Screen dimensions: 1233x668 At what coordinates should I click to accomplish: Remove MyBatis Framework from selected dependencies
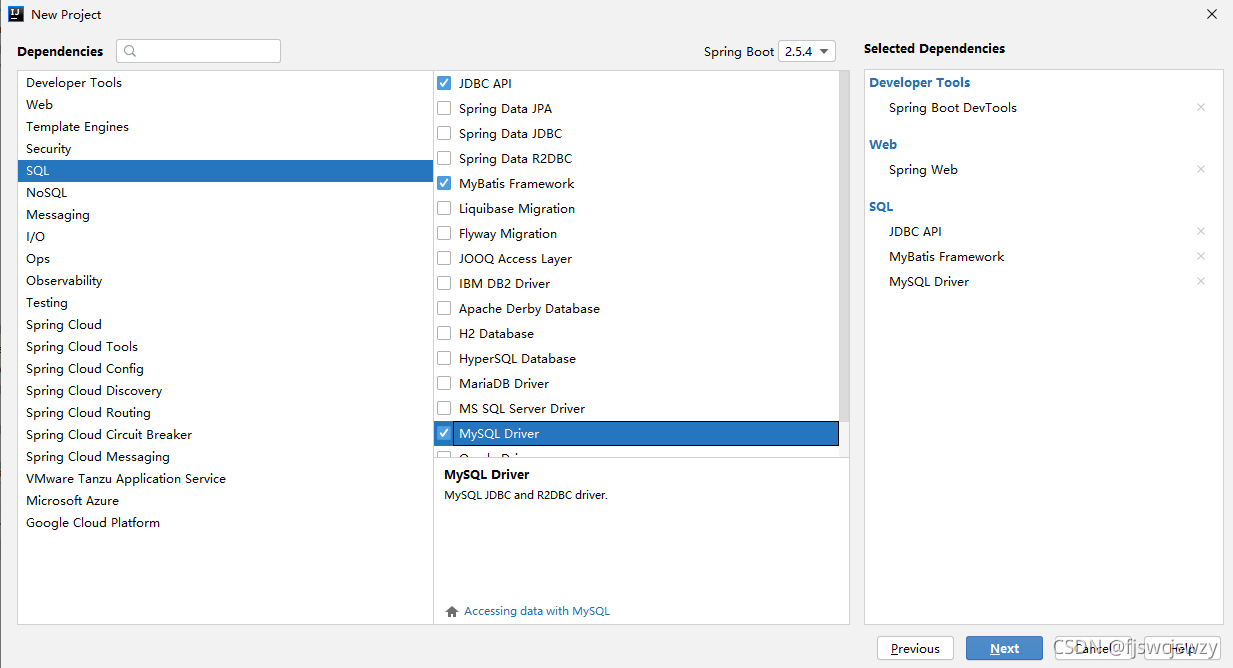point(1201,256)
